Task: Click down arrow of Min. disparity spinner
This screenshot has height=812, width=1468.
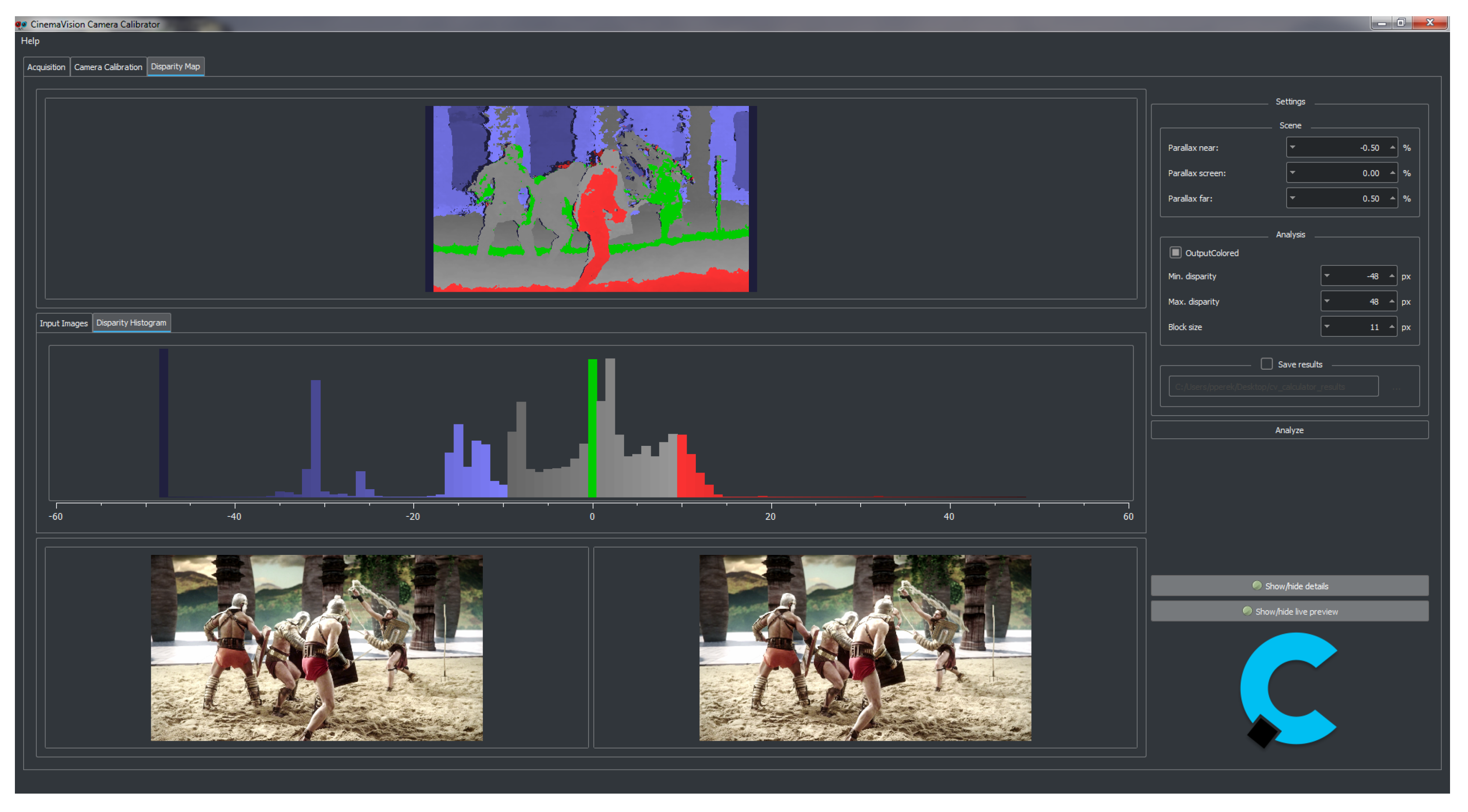Action: point(1327,275)
